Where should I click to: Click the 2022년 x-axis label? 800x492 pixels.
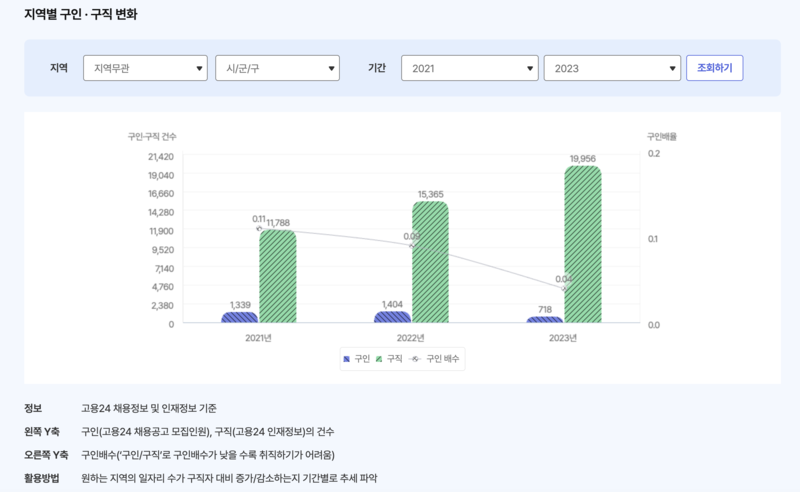pyautogui.click(x=411, y=338)
